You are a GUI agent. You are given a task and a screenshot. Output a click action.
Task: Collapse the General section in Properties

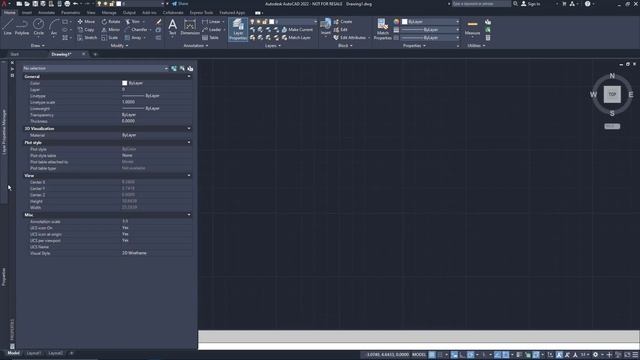189,76
